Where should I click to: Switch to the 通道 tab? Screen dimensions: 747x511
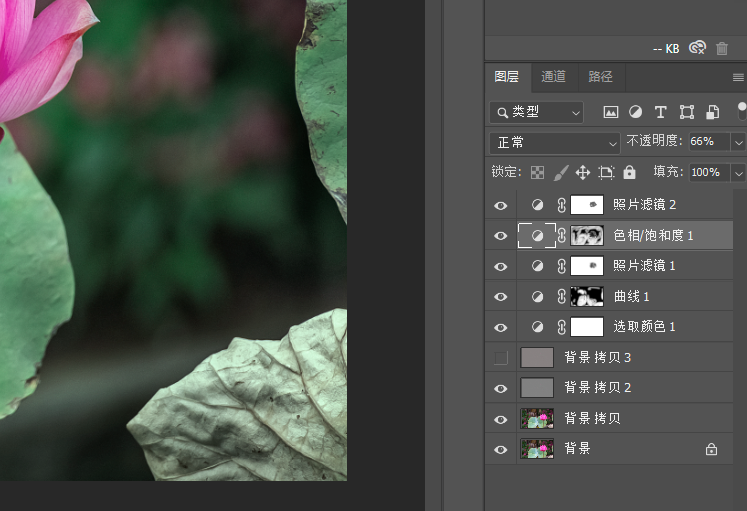click(x=553, y=76)
